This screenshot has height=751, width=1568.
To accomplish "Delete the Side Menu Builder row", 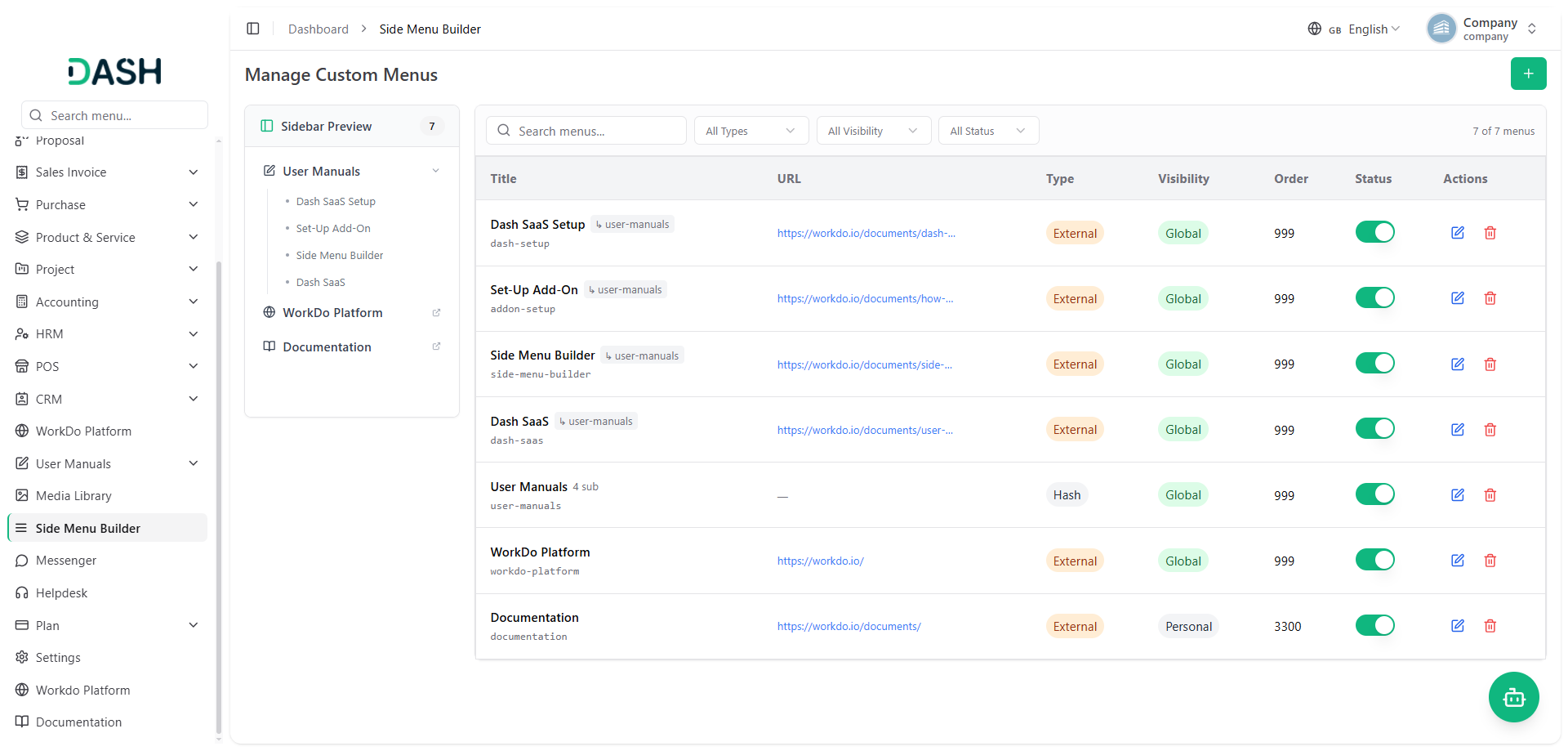I will pyautogui.click(x=1490, y=364).
